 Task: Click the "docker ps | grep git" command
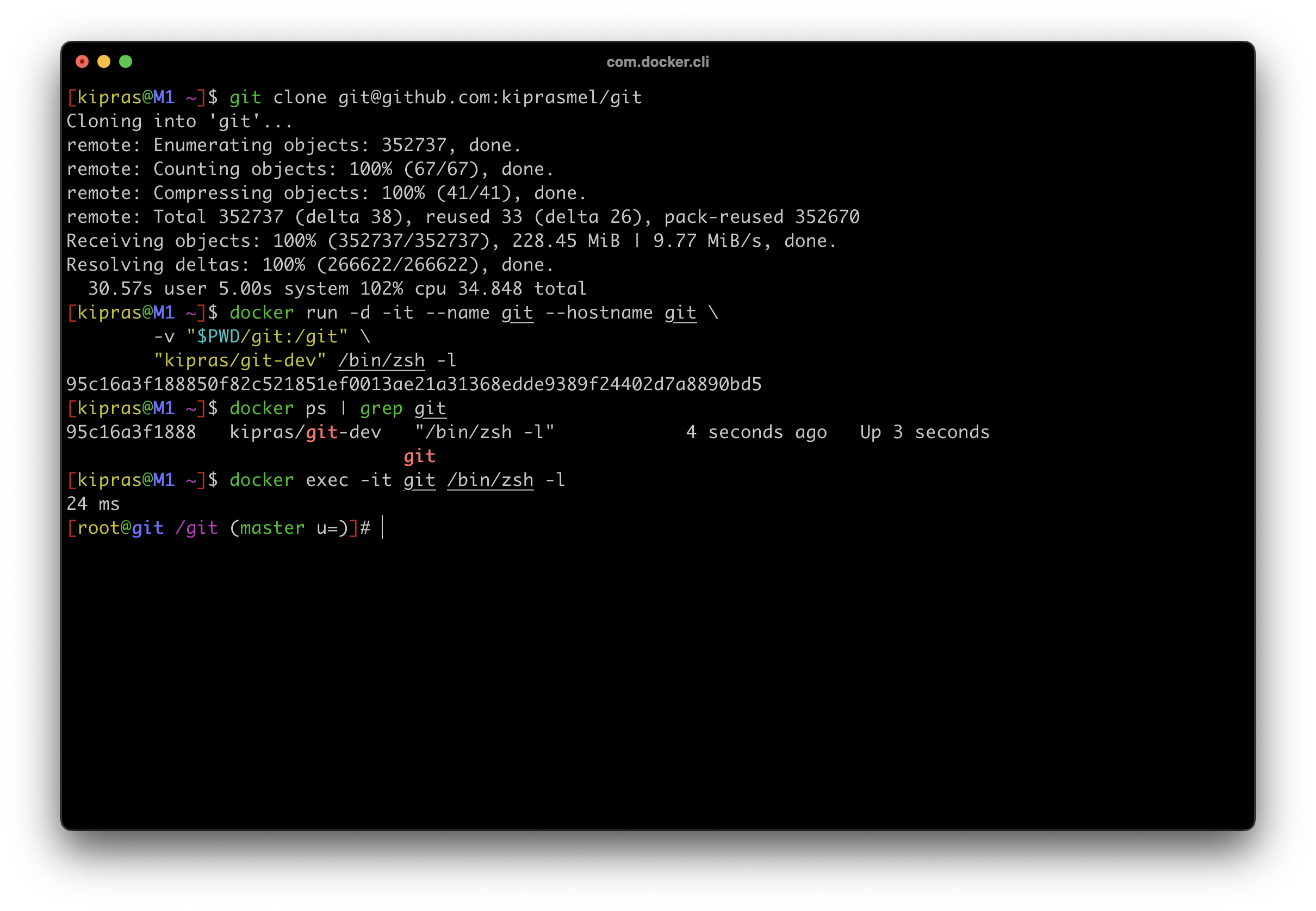(337, 409)
